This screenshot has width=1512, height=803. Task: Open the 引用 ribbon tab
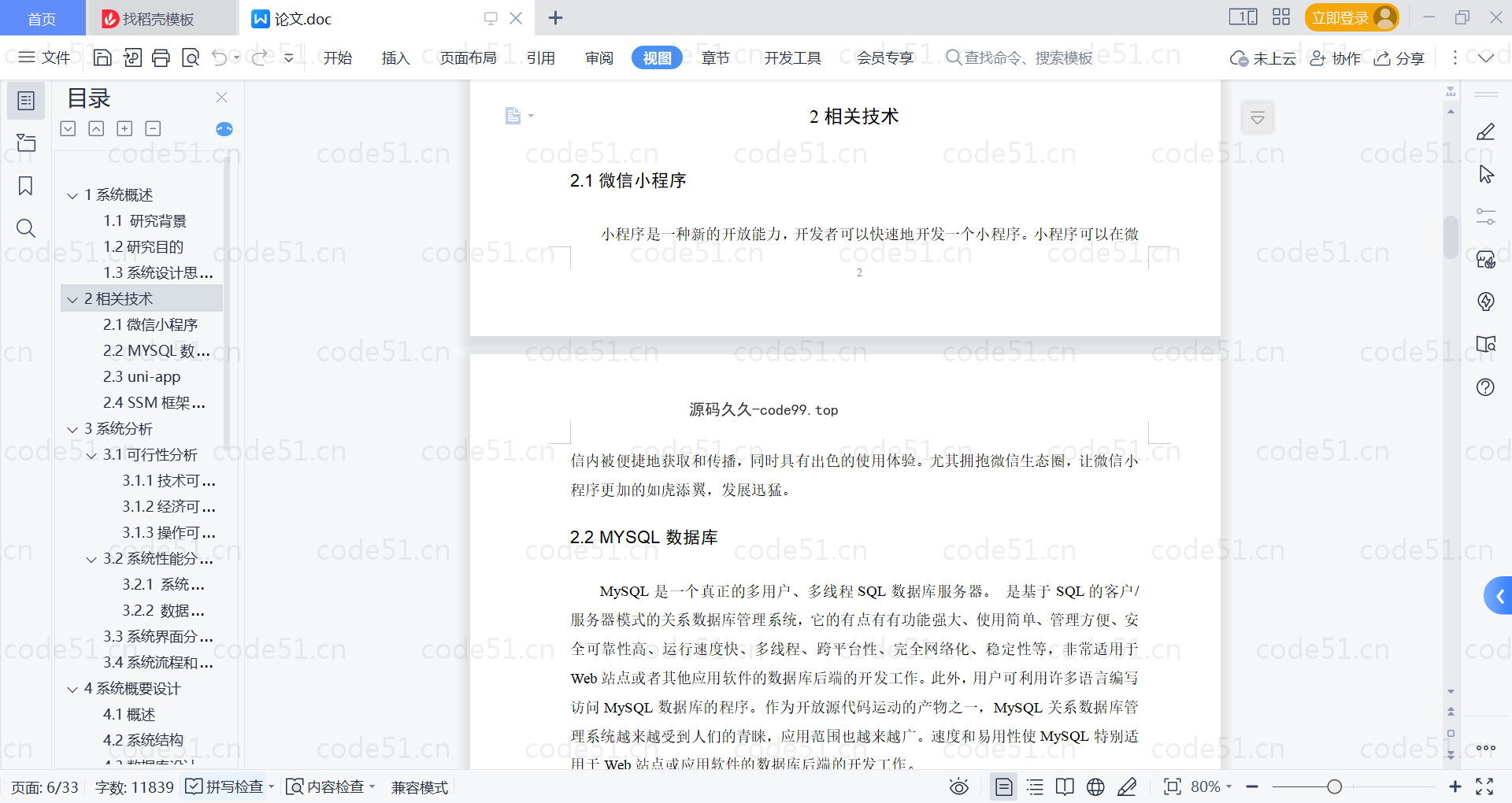[540, 57]
